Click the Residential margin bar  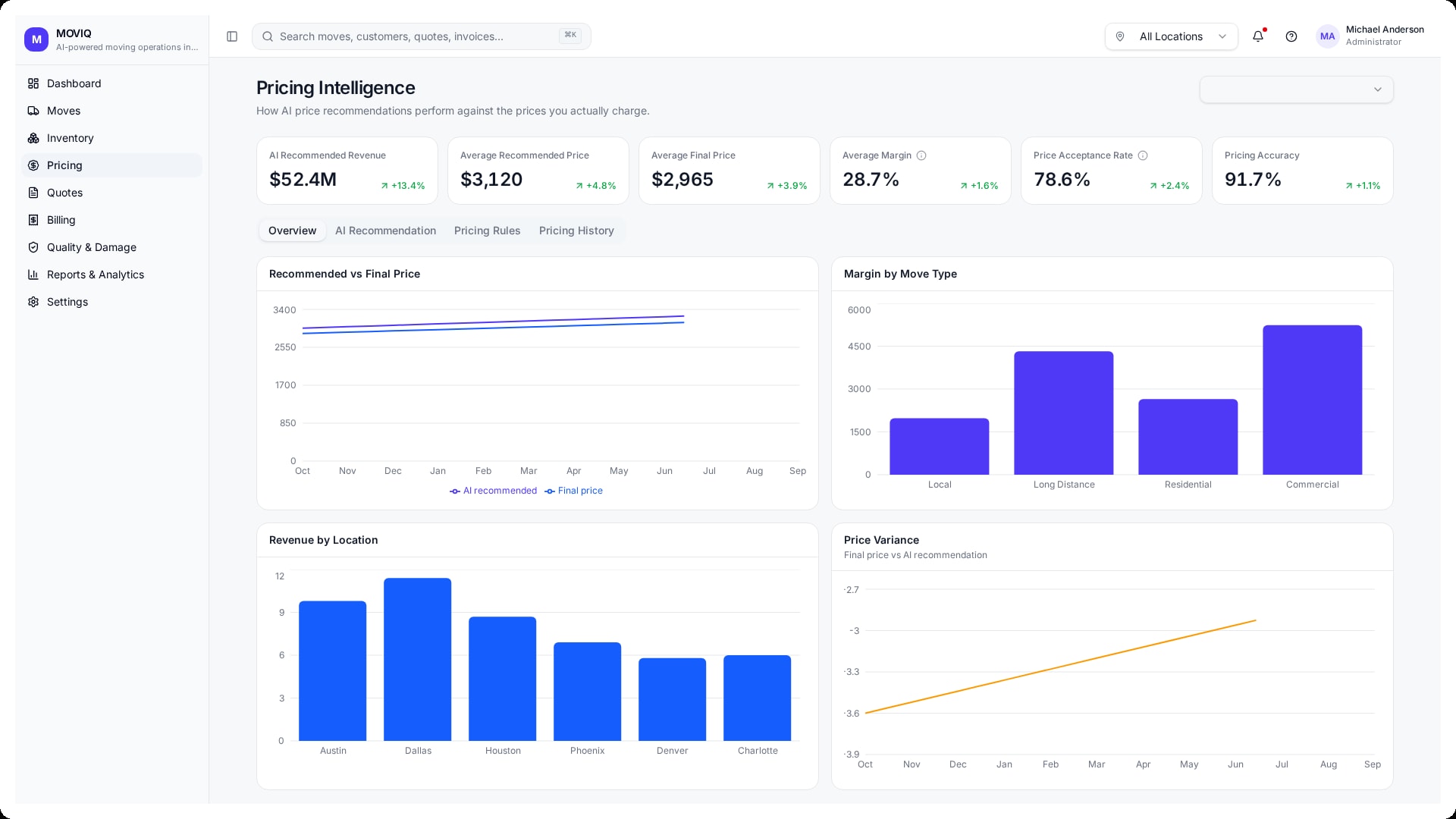tap(1188, 437)
